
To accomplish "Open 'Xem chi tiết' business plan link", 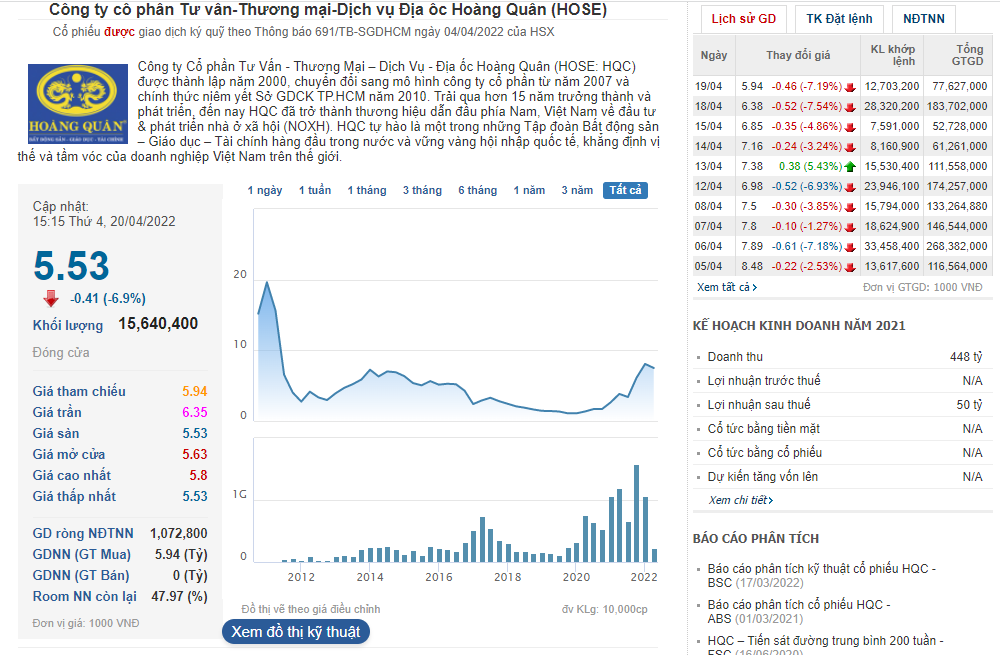I will 740,500.
